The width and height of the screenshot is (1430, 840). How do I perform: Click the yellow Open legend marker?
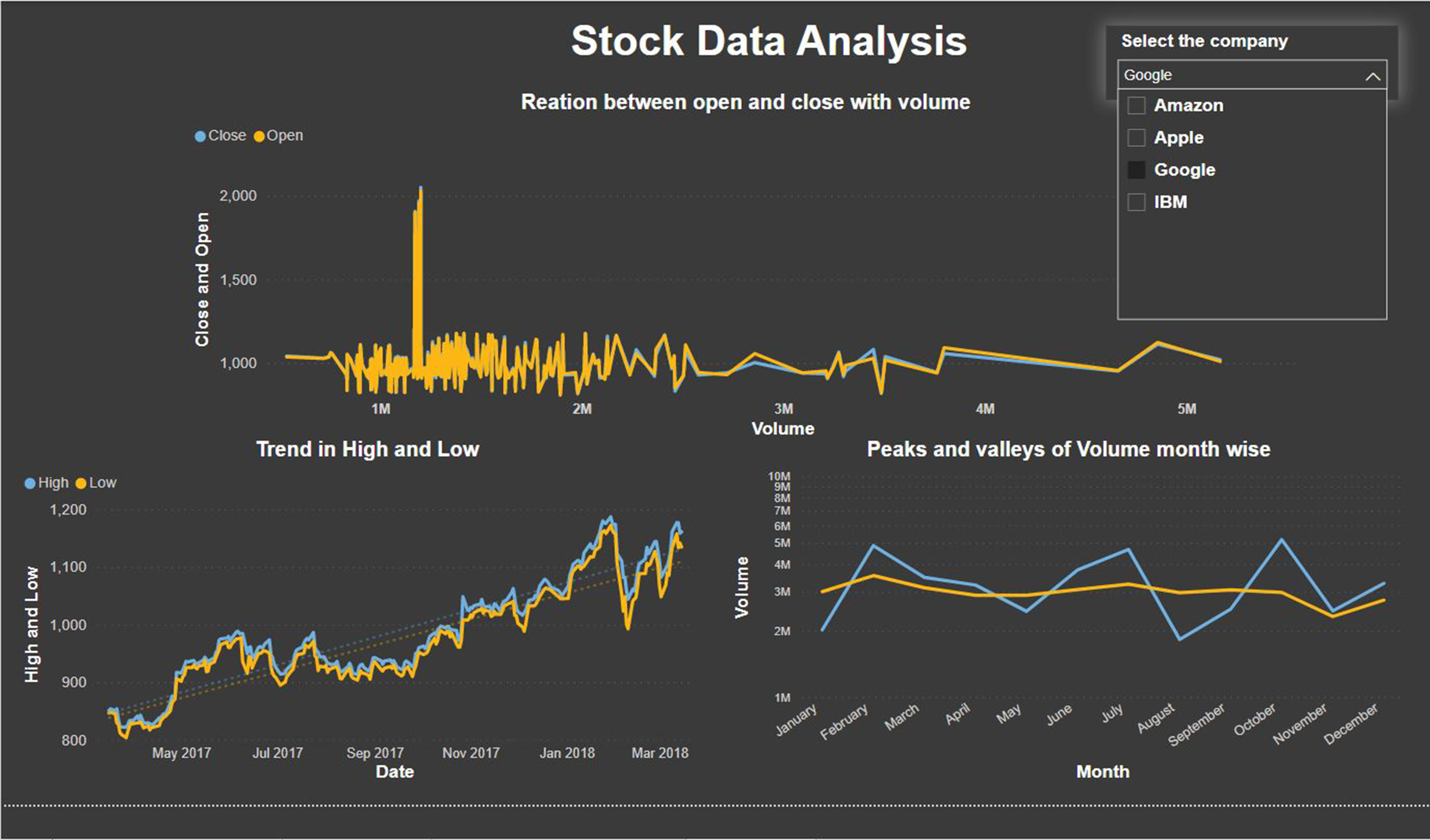pos(259,137)
